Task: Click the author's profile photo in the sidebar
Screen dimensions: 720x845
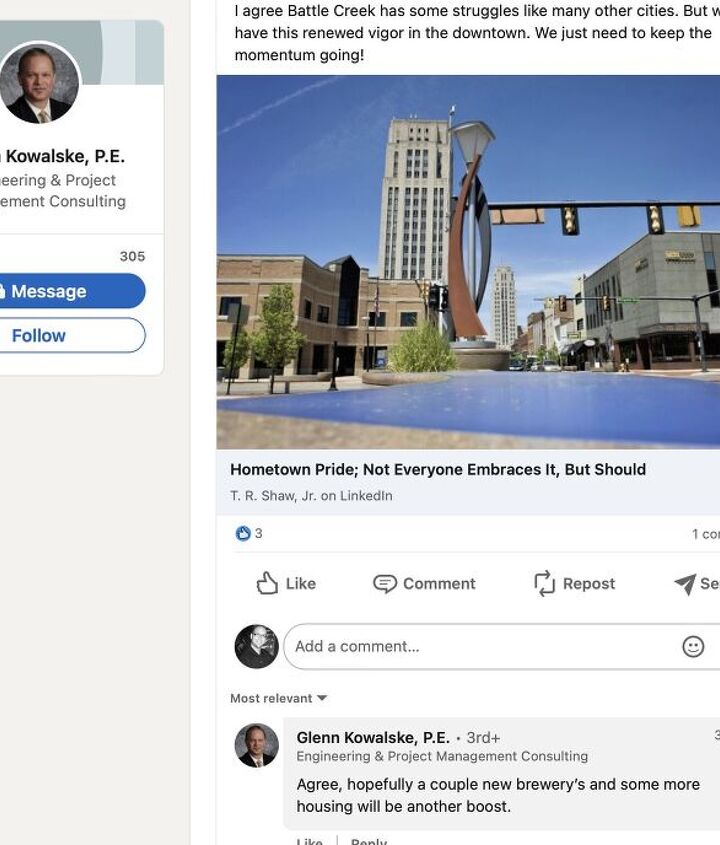Action: click(x=40, y=83)
